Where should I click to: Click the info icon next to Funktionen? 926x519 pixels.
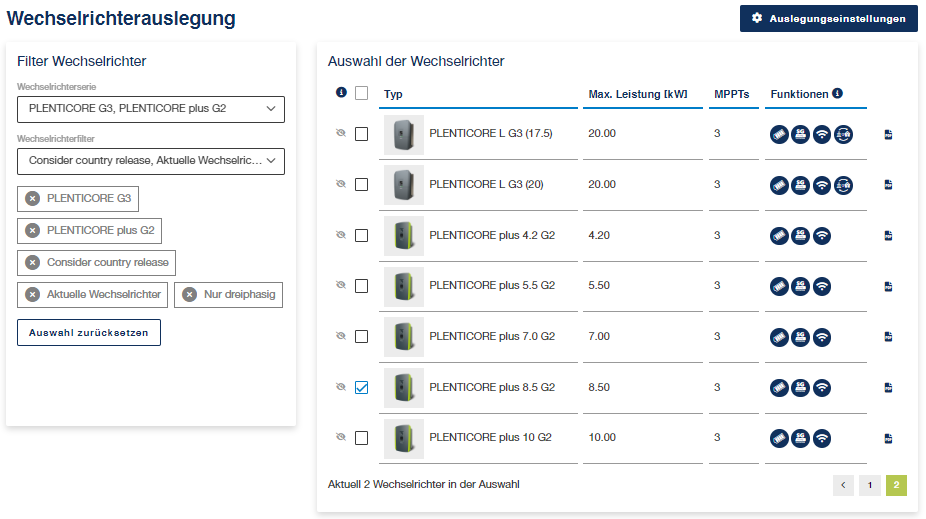(837, 93)
